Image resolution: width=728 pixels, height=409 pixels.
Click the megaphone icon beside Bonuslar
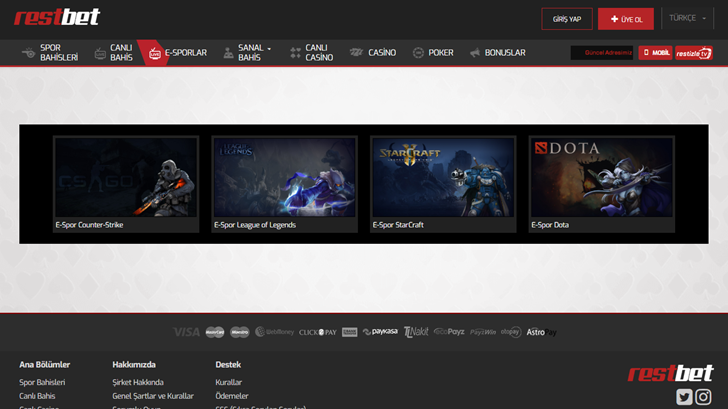(x=474, y=53)
